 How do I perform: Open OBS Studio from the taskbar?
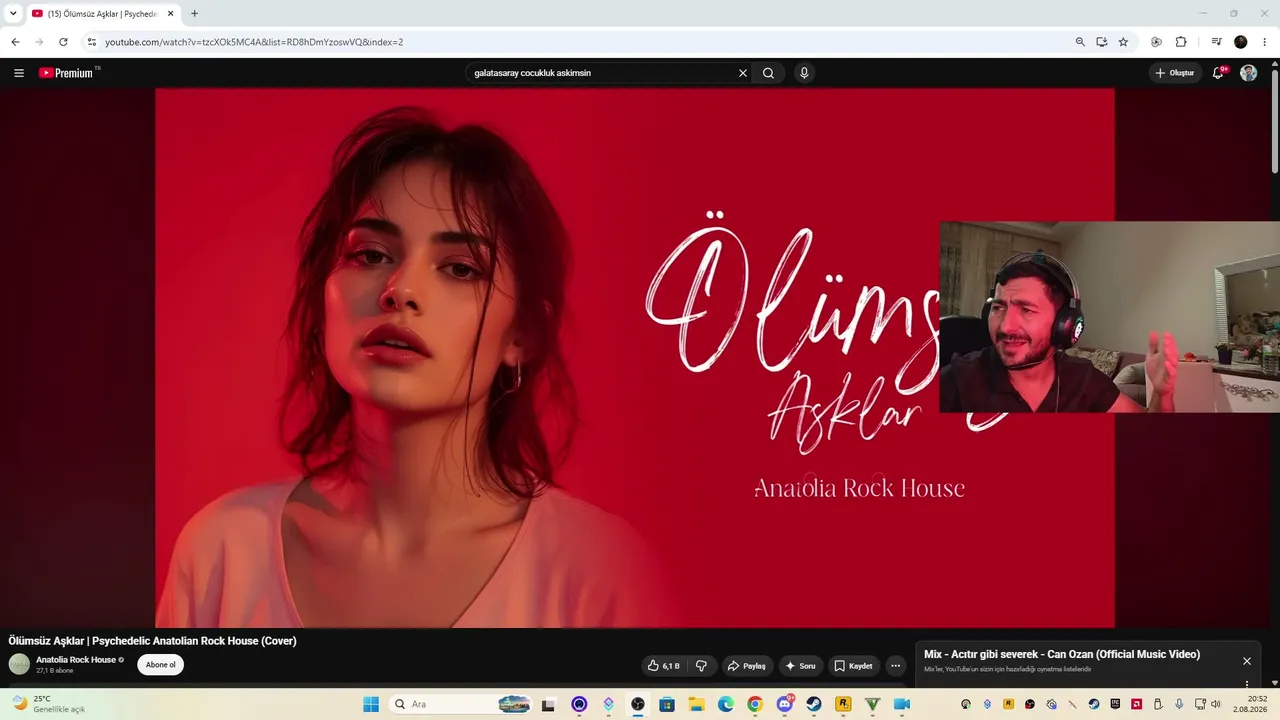[x=638, y=704]
